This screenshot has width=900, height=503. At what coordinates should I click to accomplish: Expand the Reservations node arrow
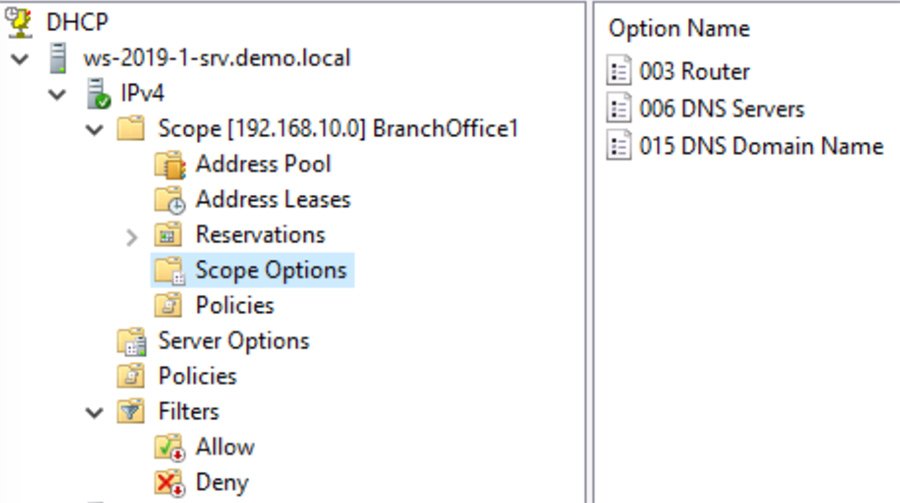point(132,236)
